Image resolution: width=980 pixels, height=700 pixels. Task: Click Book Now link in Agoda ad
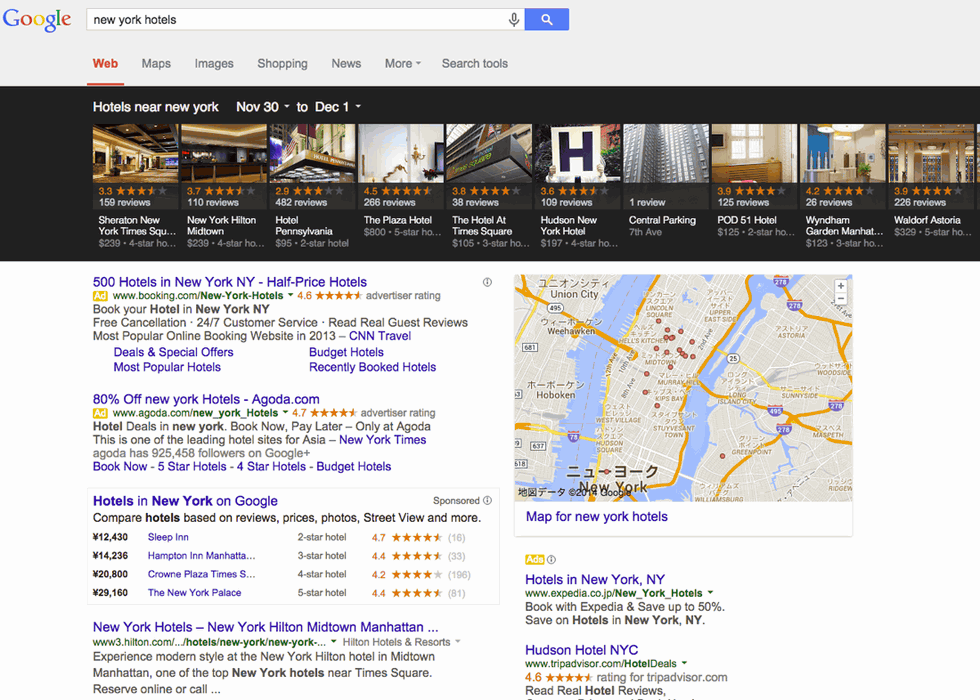120,466
